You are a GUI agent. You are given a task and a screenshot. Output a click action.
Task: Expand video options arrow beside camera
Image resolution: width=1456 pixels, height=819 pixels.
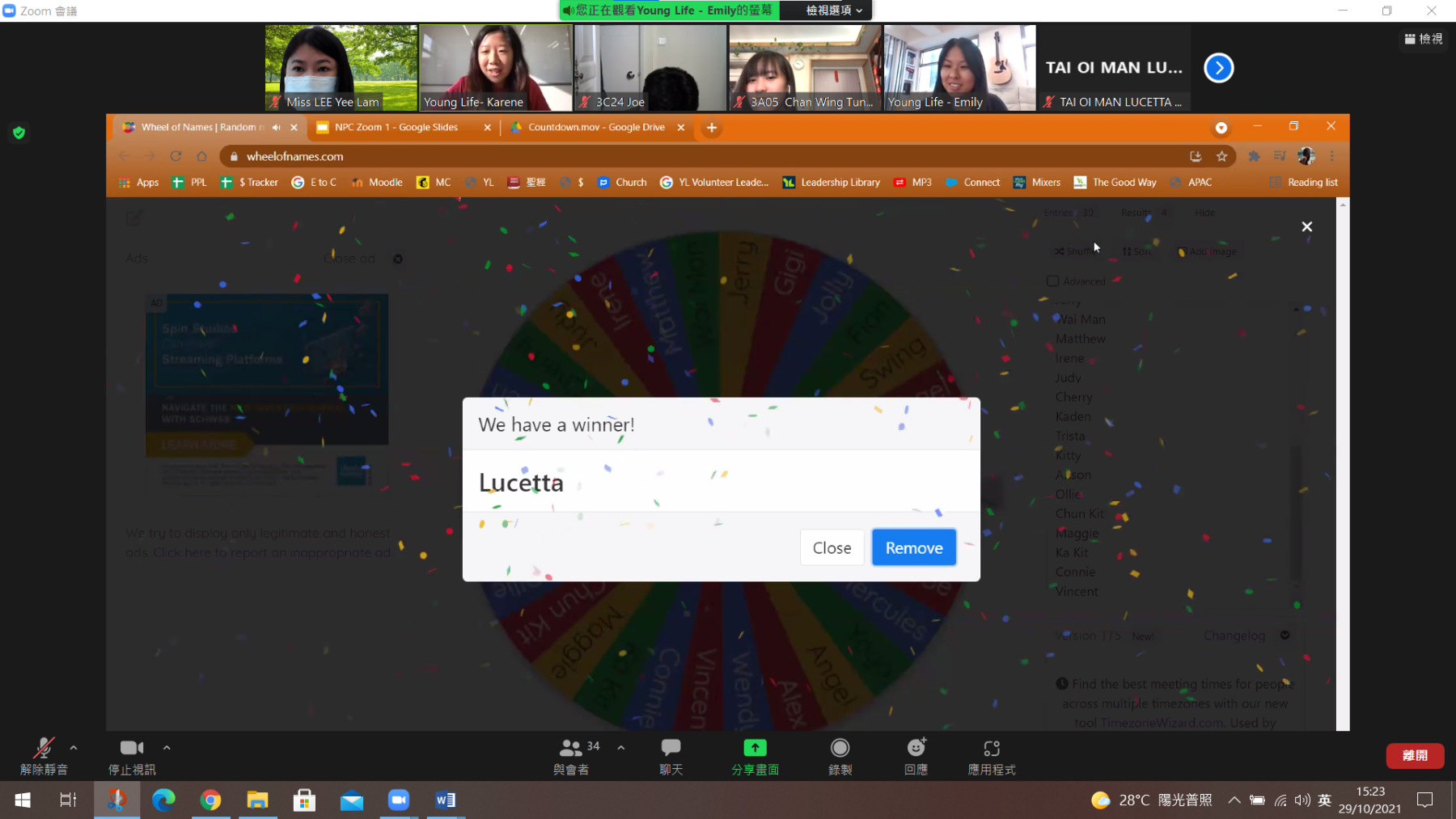tap(167, 748)
